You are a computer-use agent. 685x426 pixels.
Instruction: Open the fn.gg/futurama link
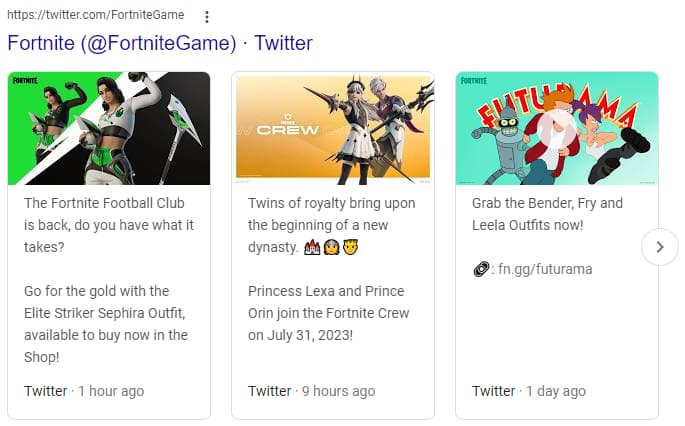click(x=540, y=269)
